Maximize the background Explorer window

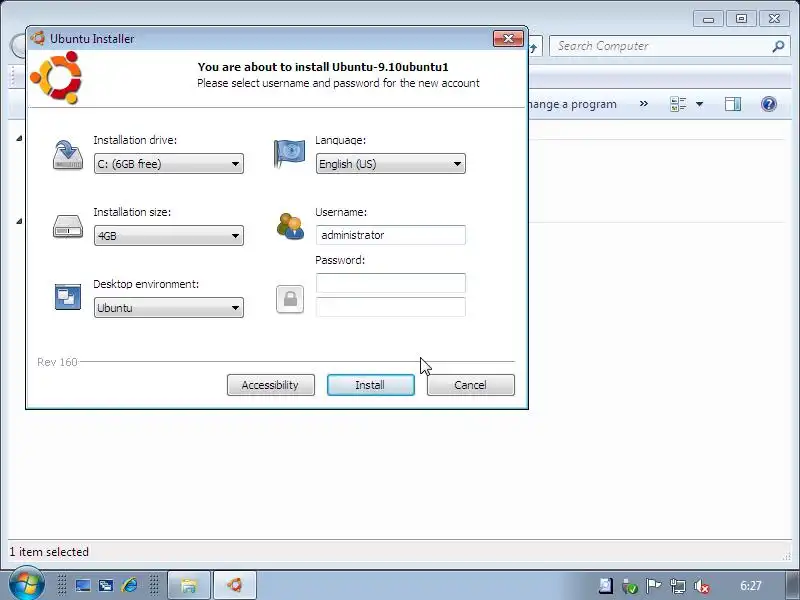coord(741,19)
